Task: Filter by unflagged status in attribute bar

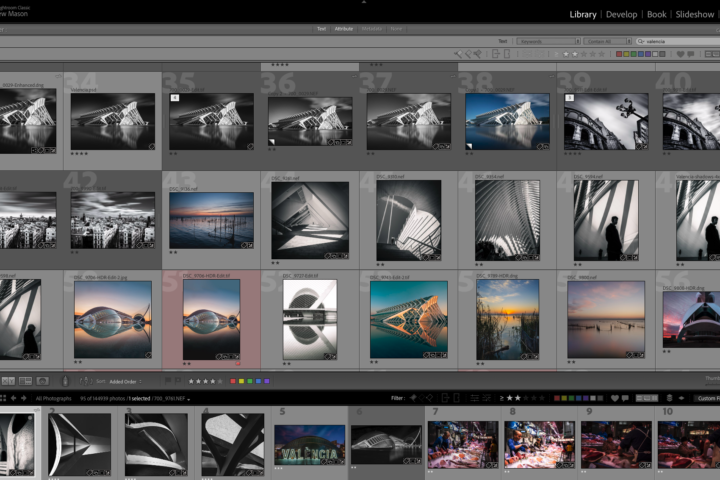Action: pyautogui.click(x=468, y=54)
